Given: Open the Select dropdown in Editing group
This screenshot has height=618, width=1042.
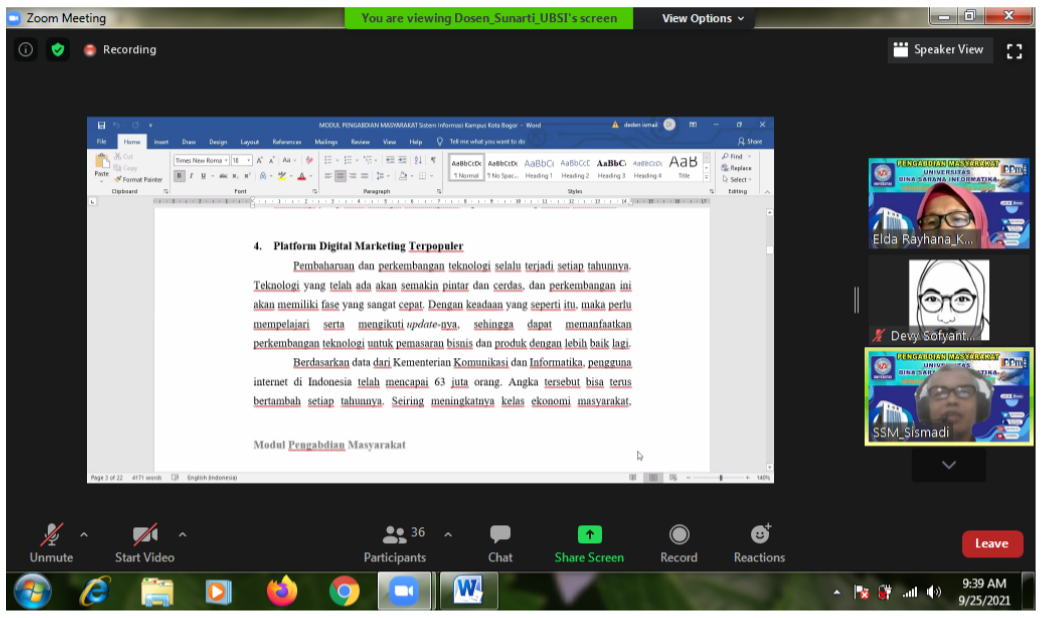Looking at the screenshot, I should 738,179.
